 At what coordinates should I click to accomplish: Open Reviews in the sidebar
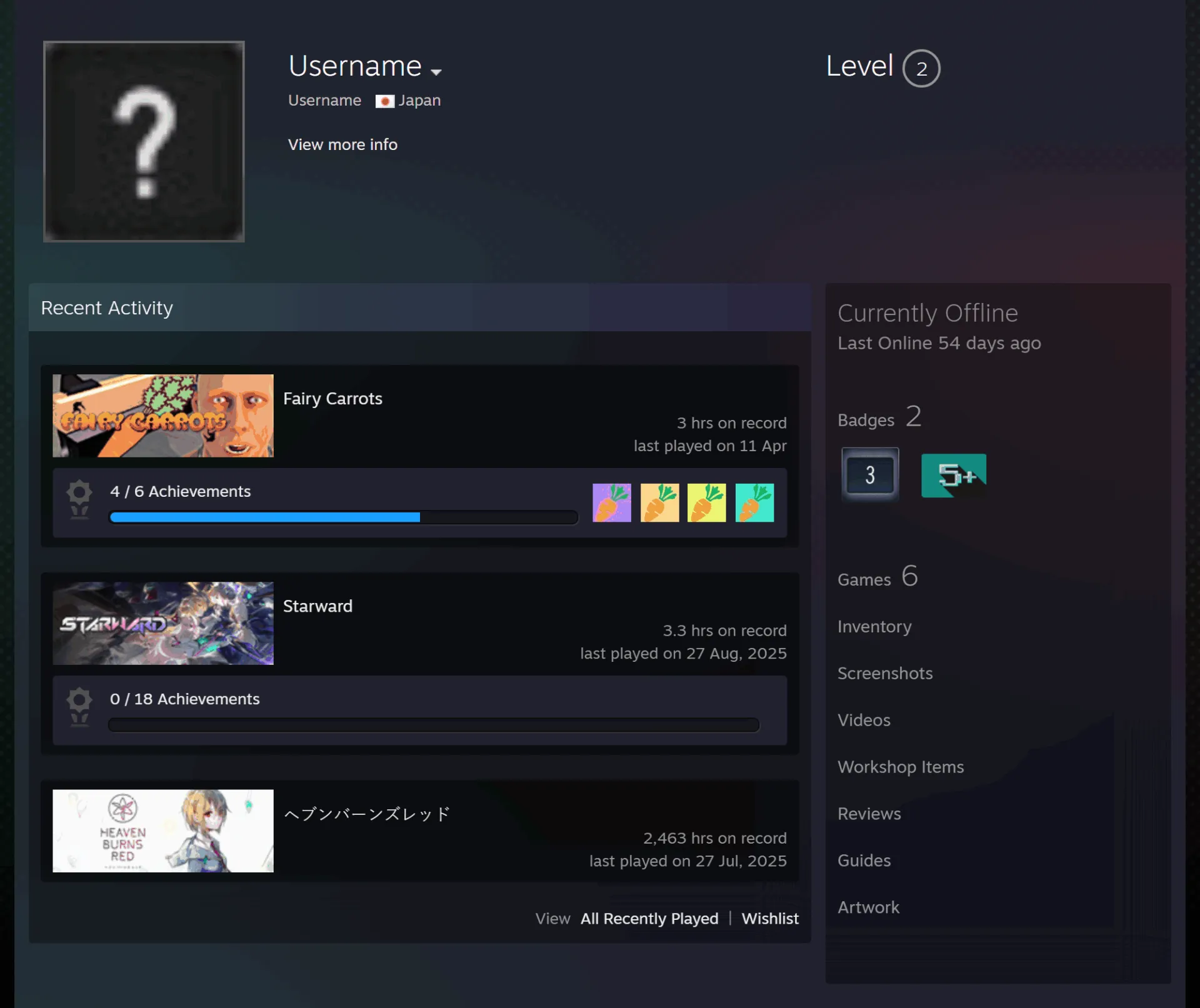869,814
